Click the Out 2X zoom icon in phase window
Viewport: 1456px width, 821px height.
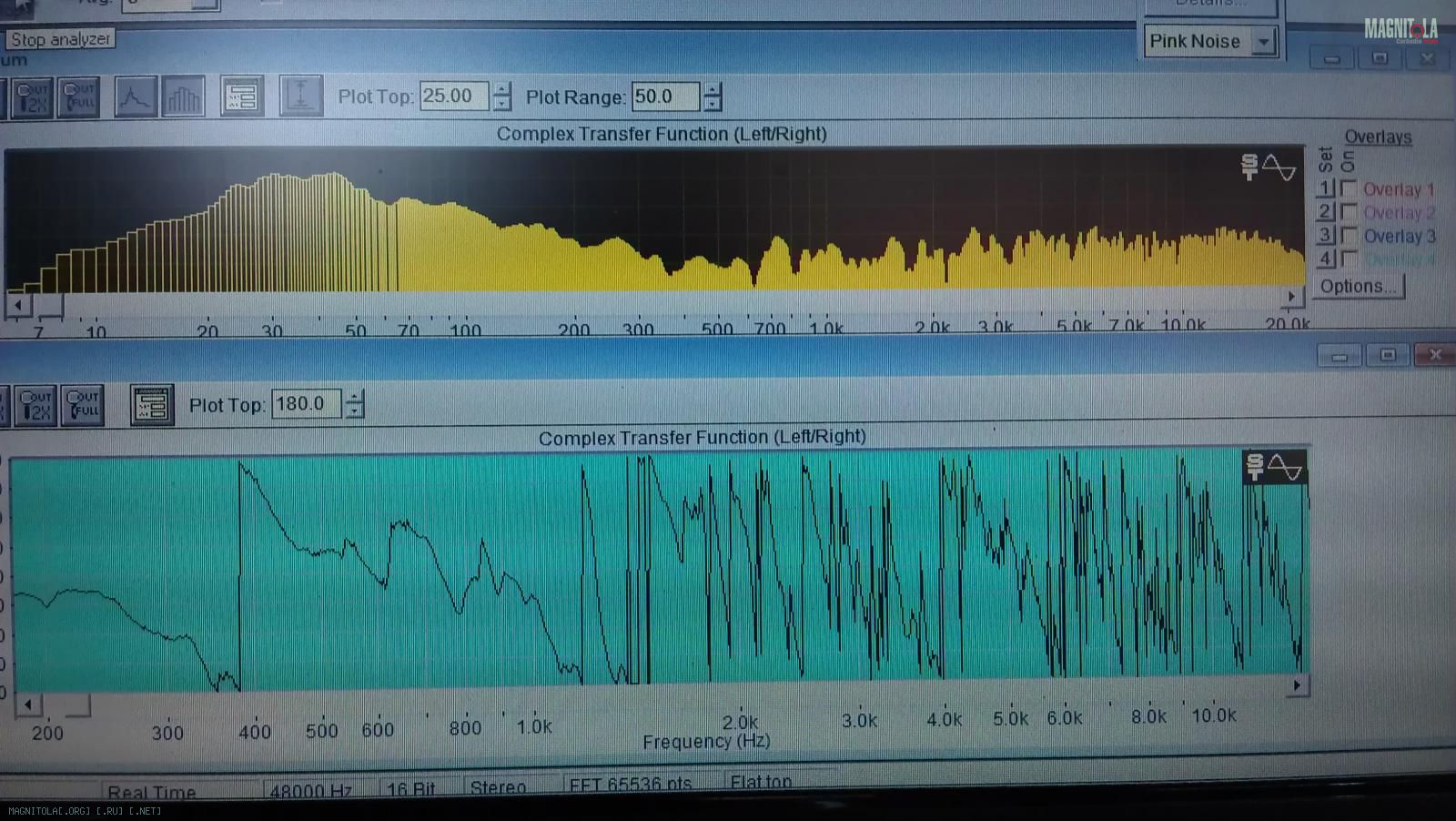[36, 405]
